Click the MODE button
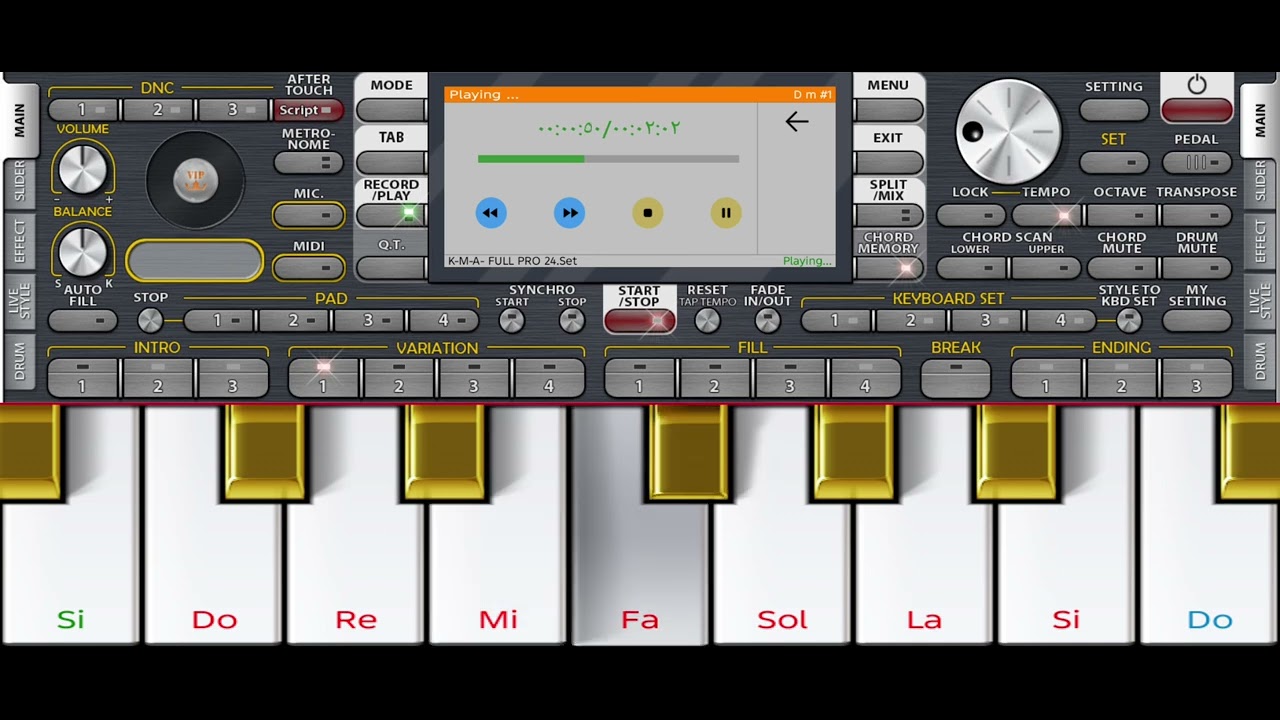This screenshot has width=1280, height=720. coord(391,109)
